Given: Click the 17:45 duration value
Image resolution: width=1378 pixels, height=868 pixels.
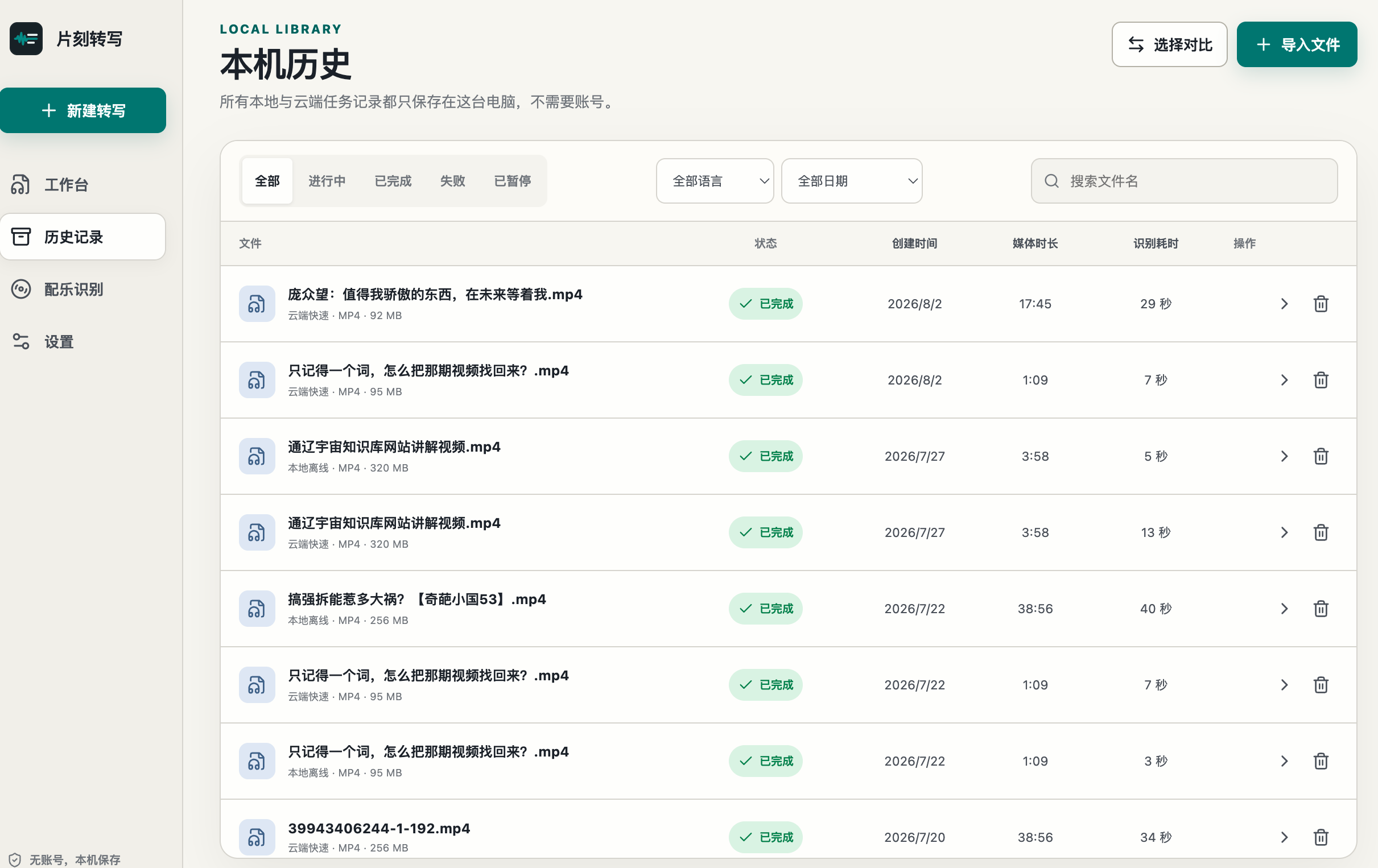Looking at the screenshot, I should [1035, 304].
